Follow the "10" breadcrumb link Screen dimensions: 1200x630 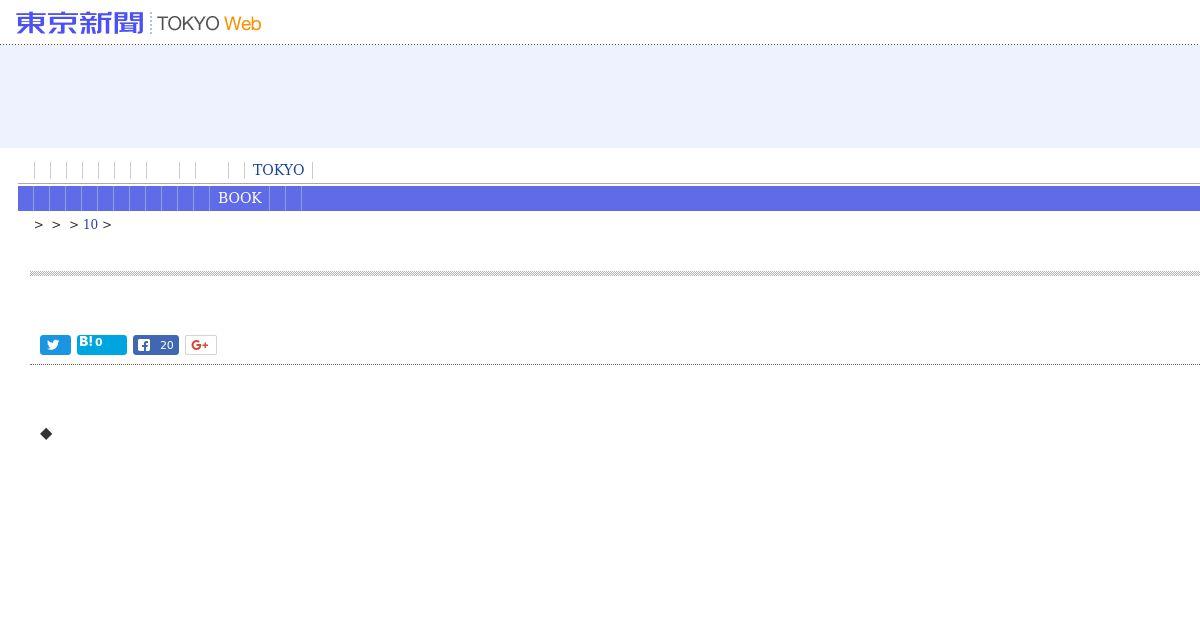point(90,225)
